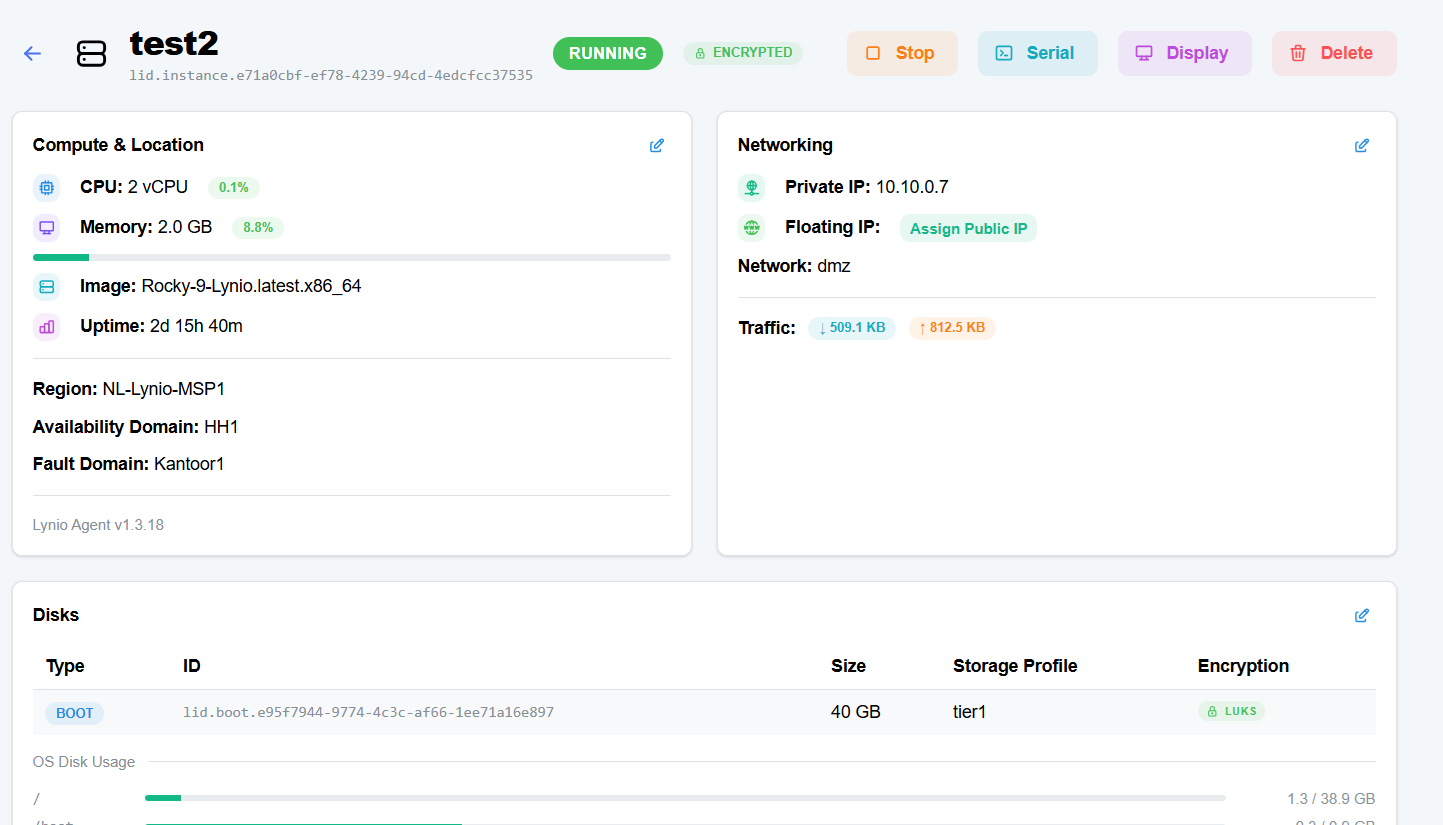Click the Image disk icon
The image size is (1443, 825).
(46, 287)
